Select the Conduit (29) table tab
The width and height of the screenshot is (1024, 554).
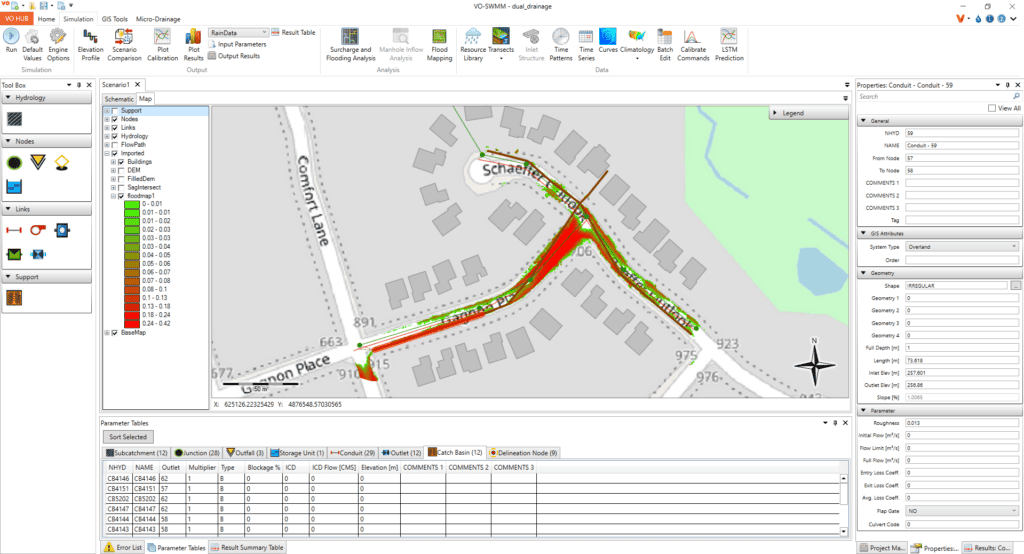pyautogui.click(x=353, y=453)
